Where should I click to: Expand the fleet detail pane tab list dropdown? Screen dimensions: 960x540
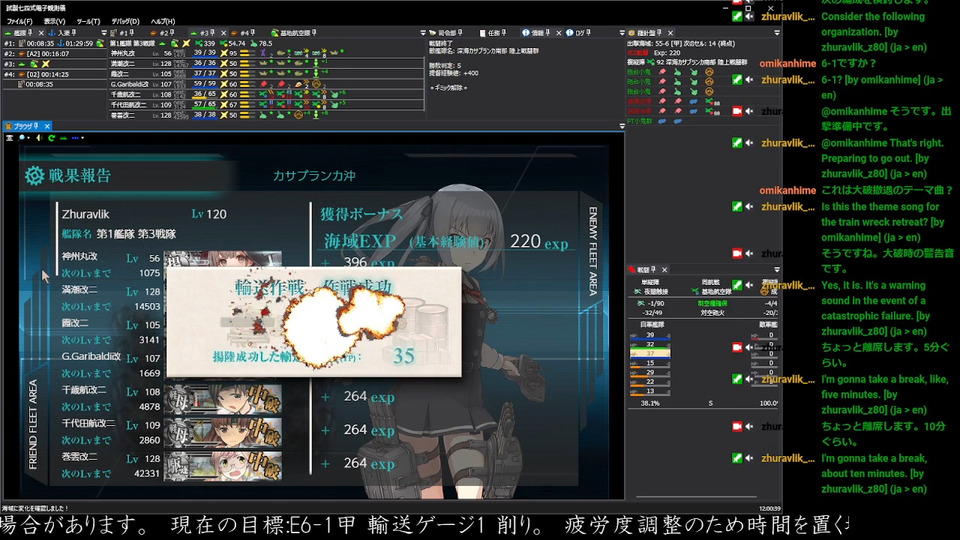(x=422, y=33)
